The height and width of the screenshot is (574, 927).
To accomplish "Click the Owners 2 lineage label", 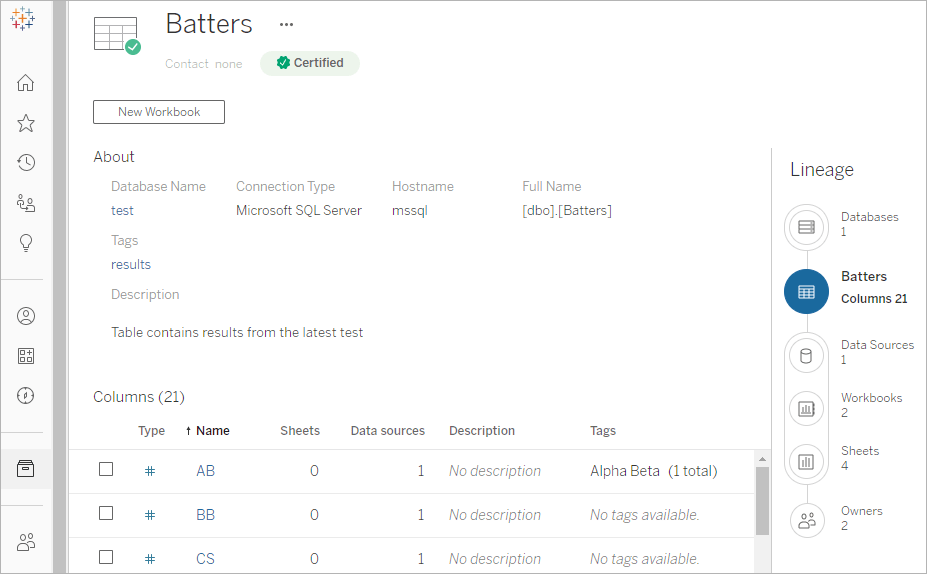I will pos(861,518).
